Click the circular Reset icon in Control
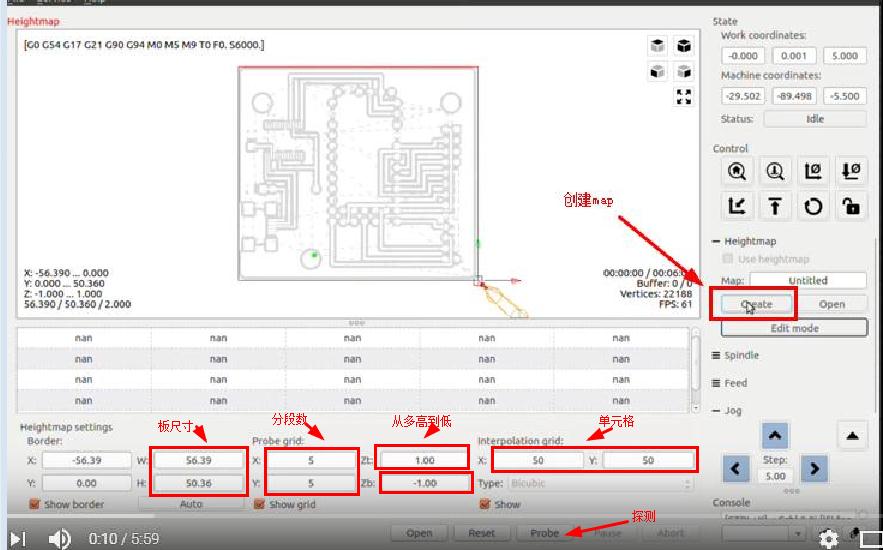 point(813,206)
